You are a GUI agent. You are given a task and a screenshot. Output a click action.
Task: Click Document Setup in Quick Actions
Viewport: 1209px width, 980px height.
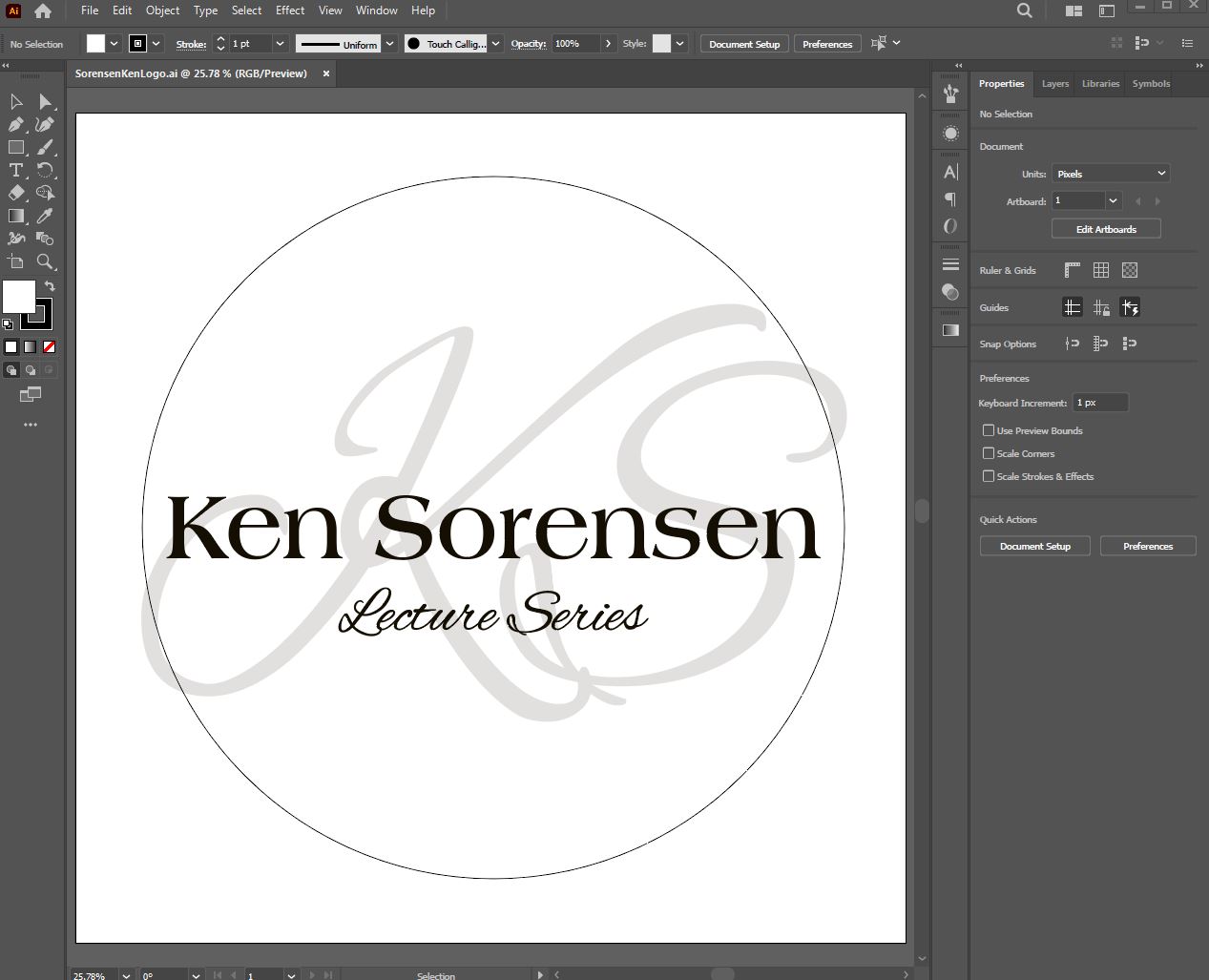tap(1035, 546)
